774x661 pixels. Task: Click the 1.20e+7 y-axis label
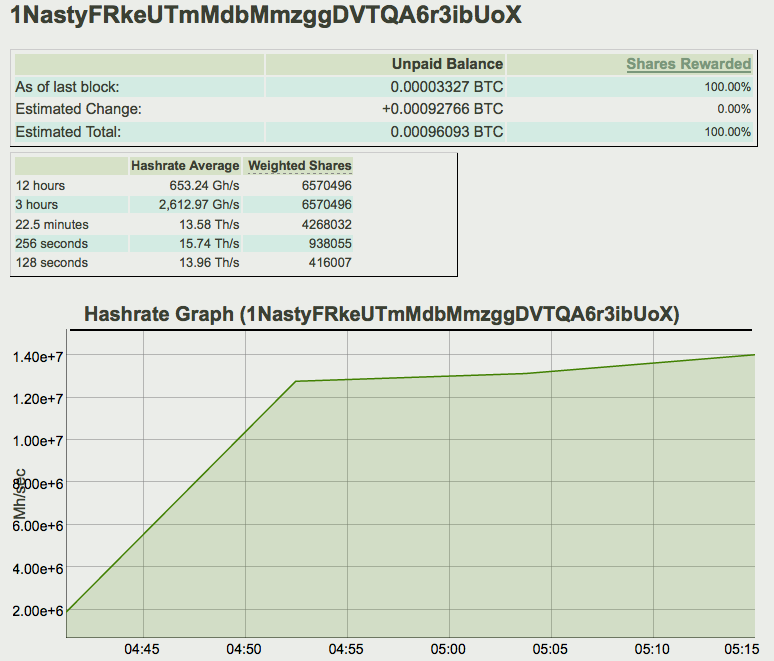(38, 398)
